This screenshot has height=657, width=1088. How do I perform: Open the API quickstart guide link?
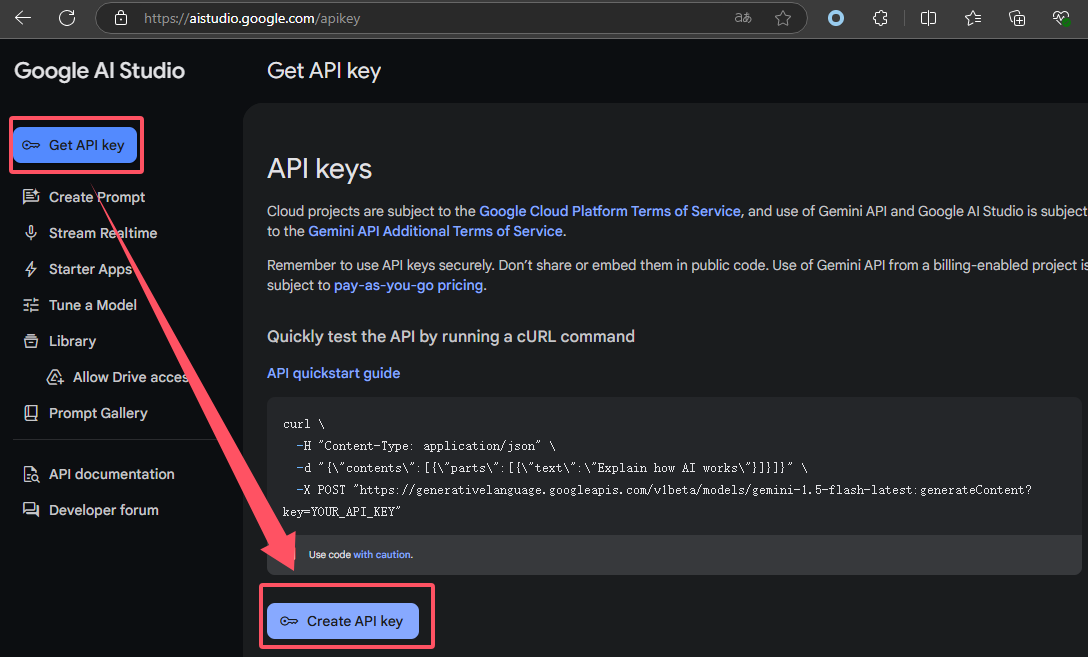pyautogui.click(x=334, y=373)
